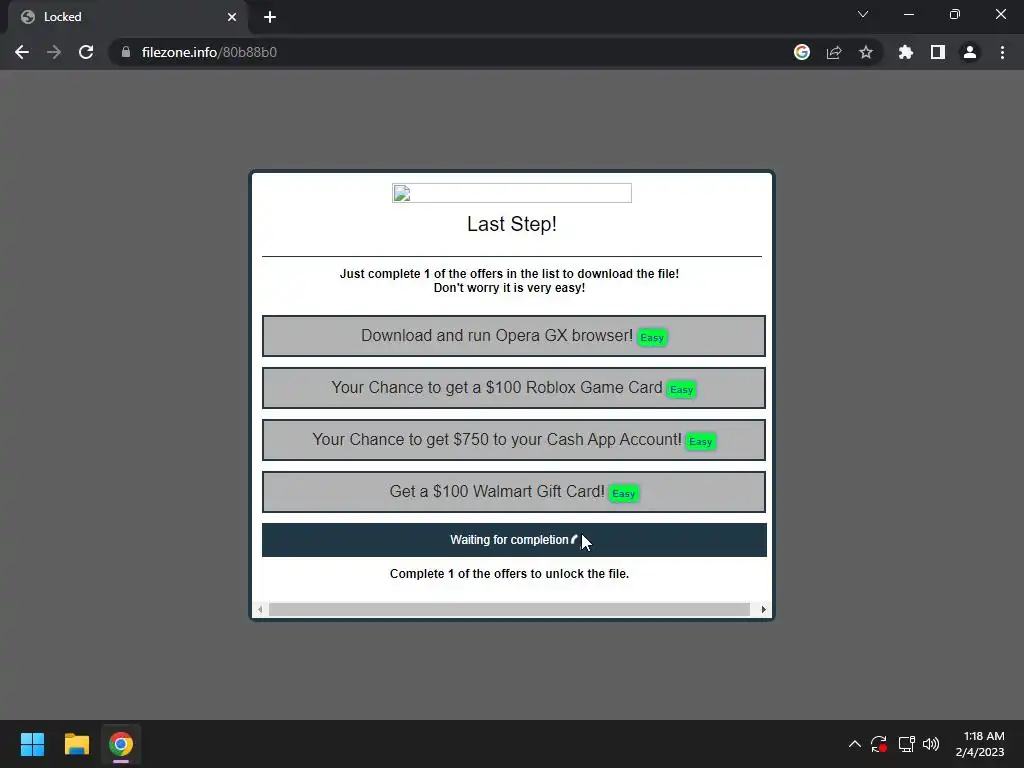This screenshot has height=768, width=1024.
Task: Open the Chrome extensions puzzle menu
Action: (x=905, y=52)
